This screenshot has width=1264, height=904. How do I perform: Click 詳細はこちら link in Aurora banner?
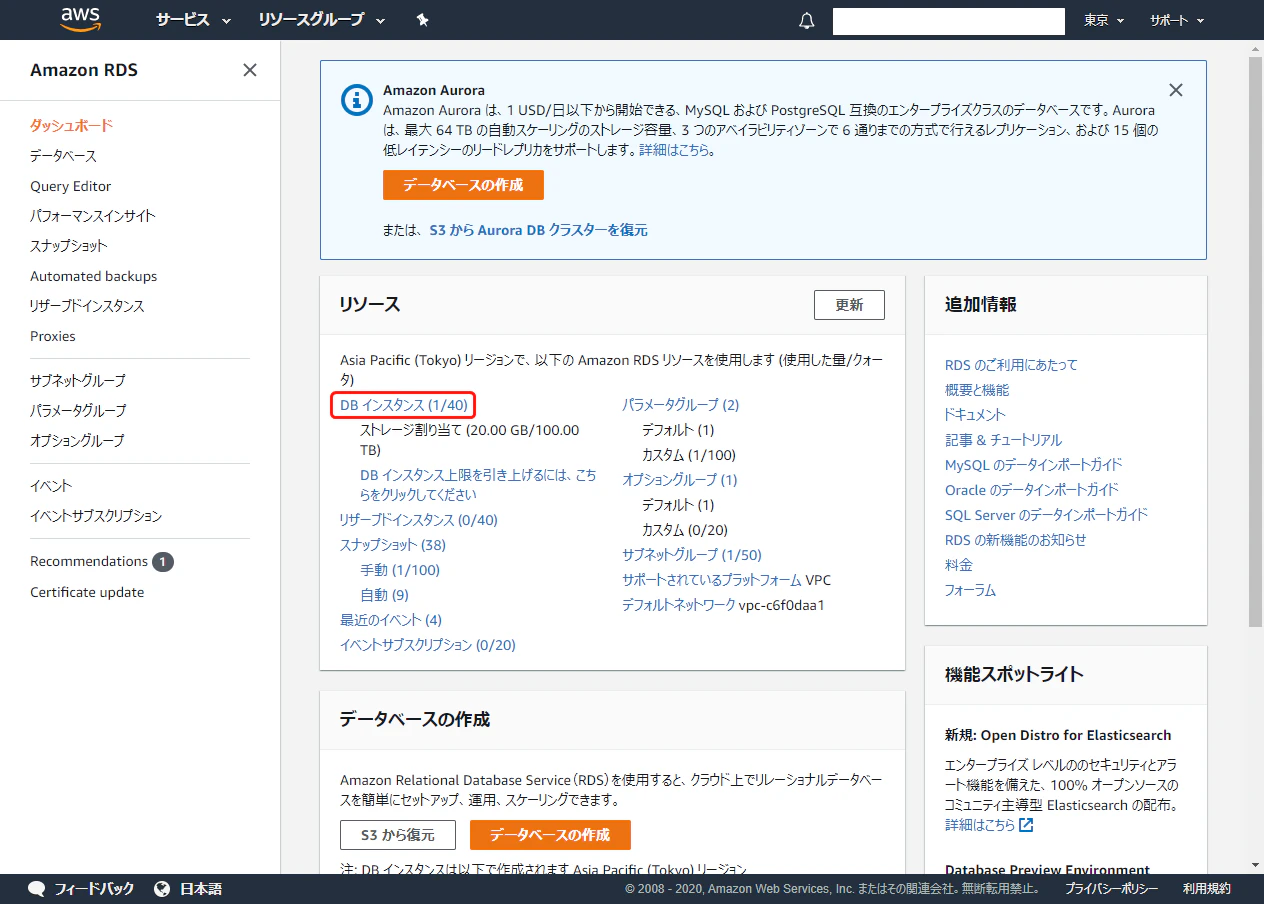coord(675,150)
